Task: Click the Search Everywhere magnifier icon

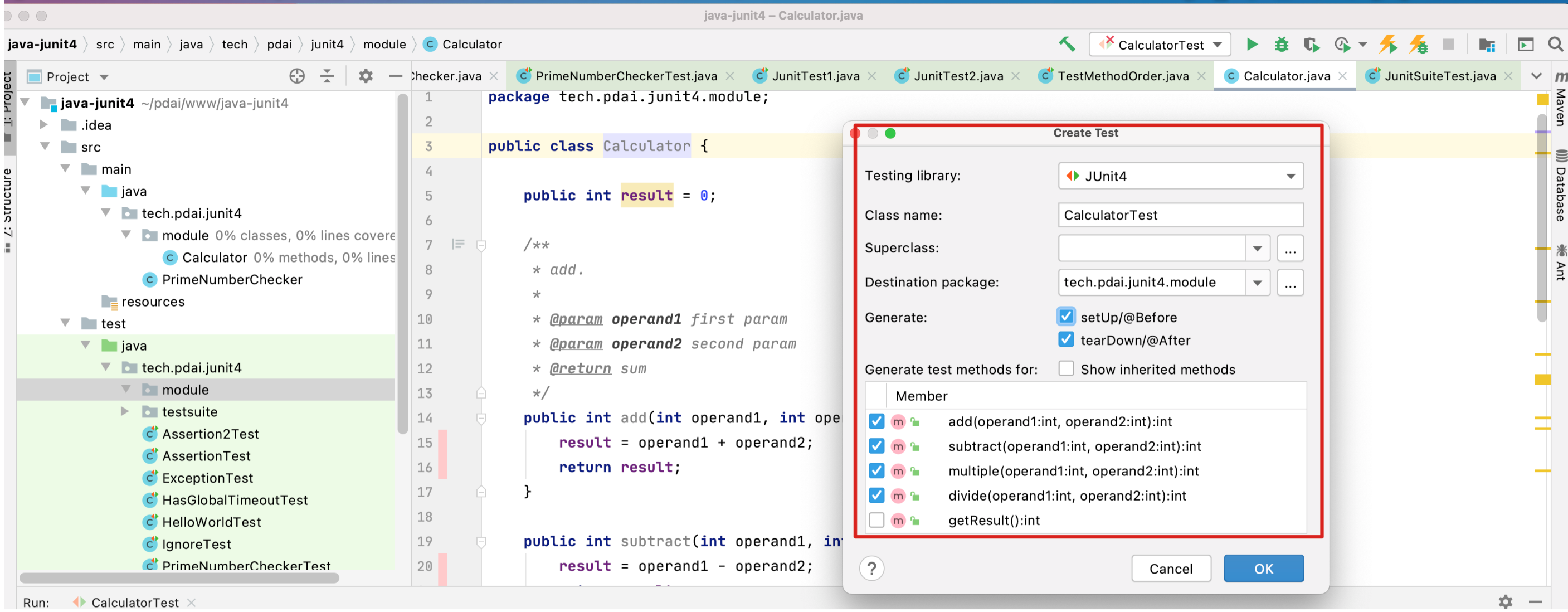Action: [1555, 45]
